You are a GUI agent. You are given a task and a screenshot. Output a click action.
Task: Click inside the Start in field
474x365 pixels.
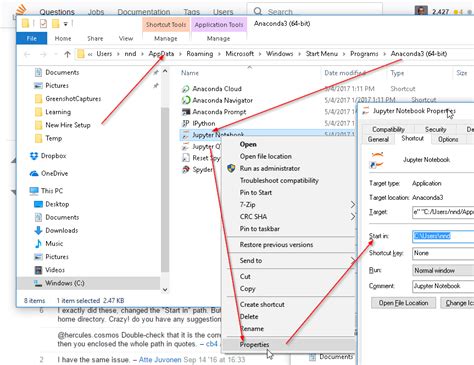(x=443, y=236)
